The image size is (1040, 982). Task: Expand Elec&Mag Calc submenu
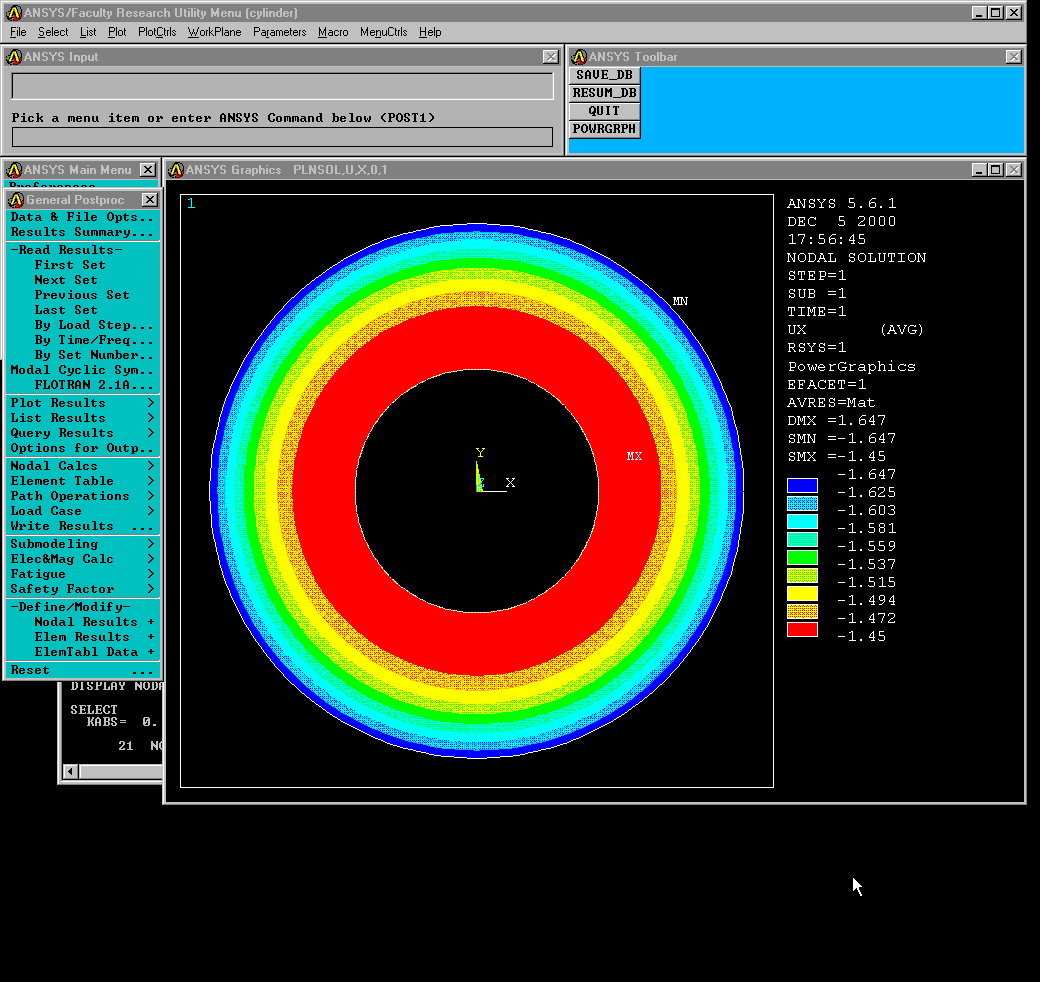(82, 559)
